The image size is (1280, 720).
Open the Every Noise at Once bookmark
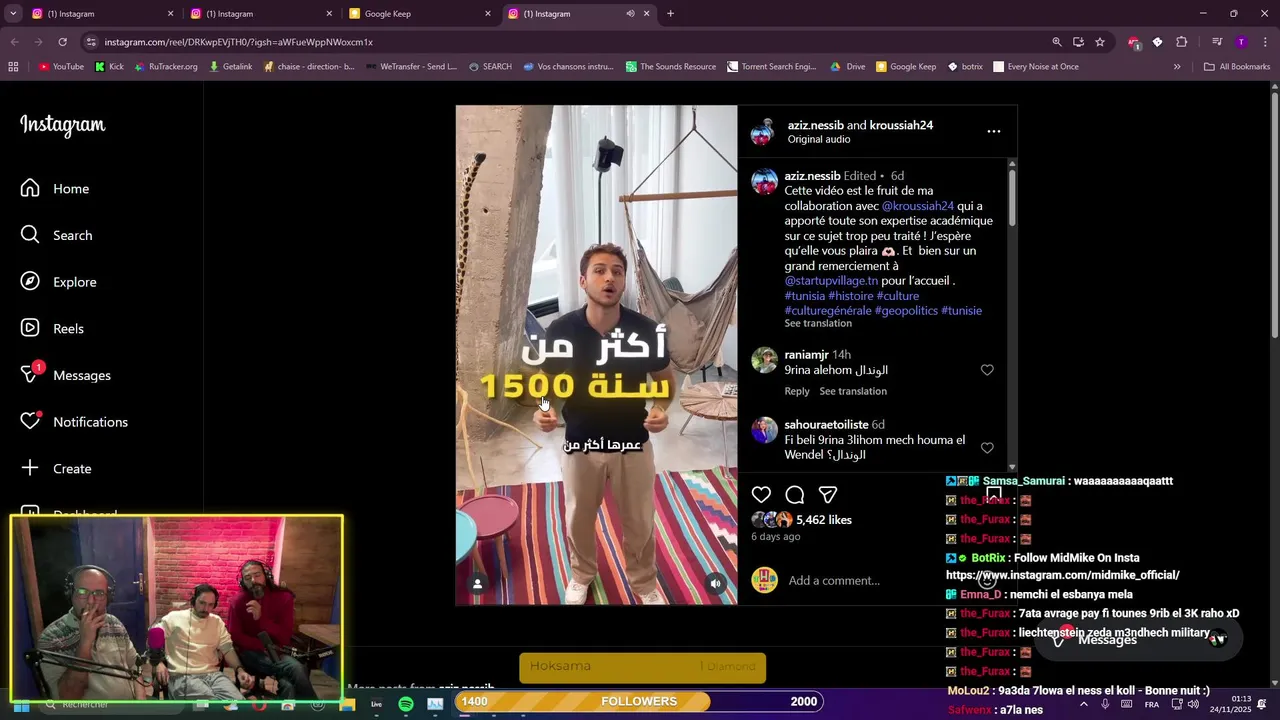(1036, 67)
